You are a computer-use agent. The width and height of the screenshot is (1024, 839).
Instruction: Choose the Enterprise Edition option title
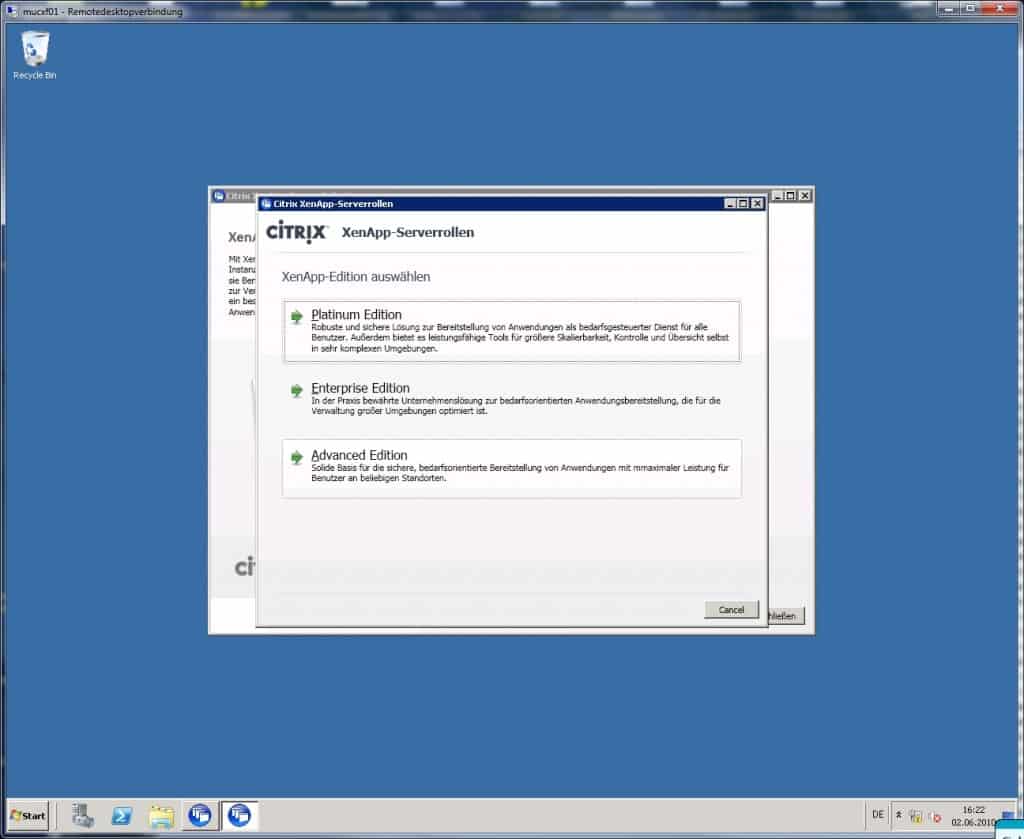360,388
